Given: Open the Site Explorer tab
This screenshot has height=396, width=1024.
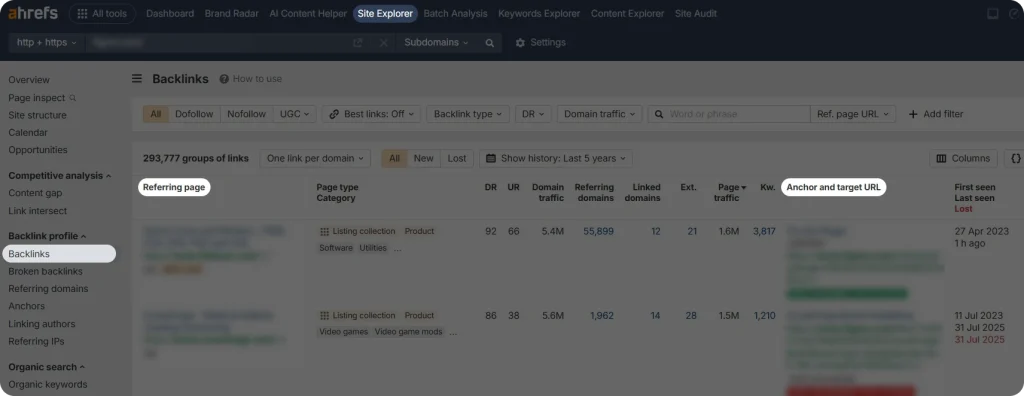Looking at the screenshot, I should pos(385,14).
